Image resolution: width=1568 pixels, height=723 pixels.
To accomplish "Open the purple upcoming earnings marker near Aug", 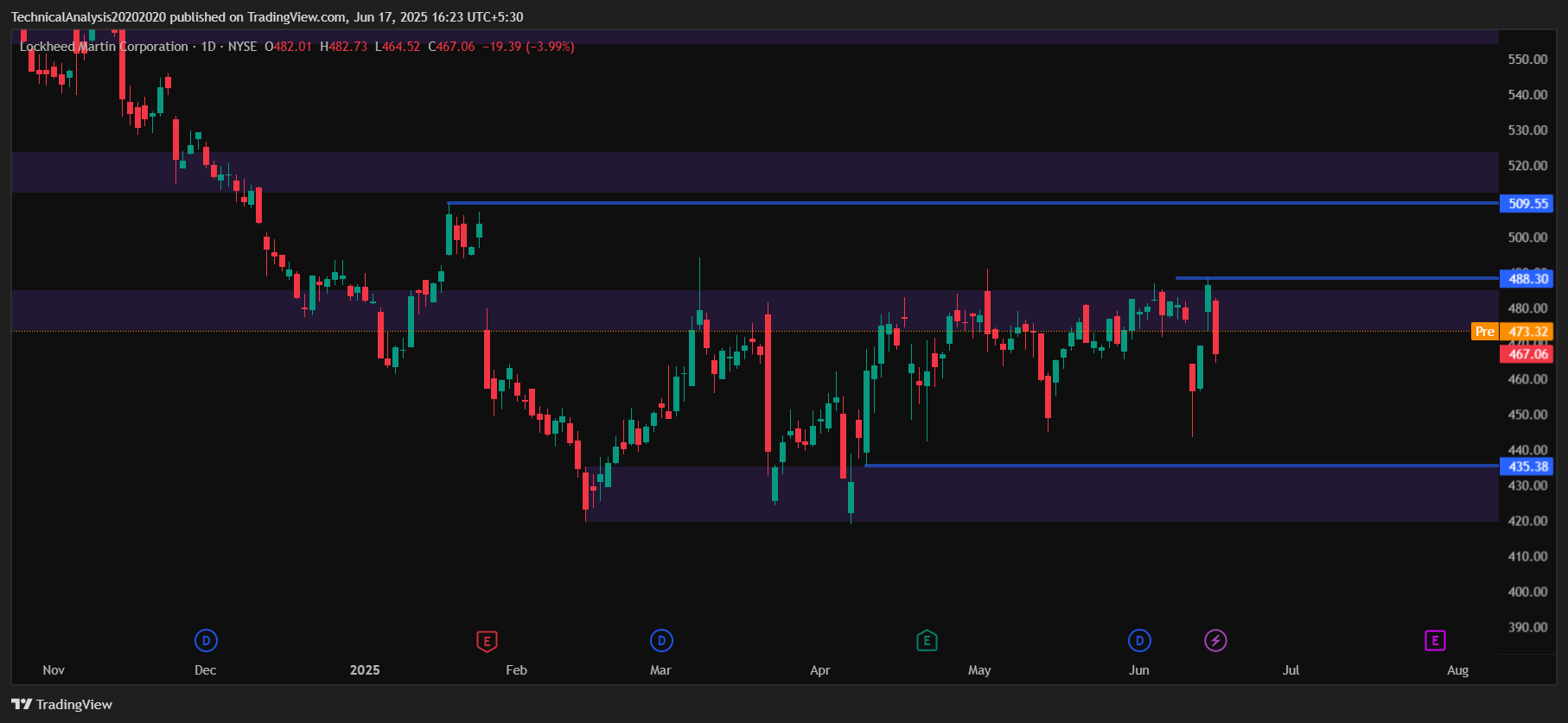I will click(1435, 641).
